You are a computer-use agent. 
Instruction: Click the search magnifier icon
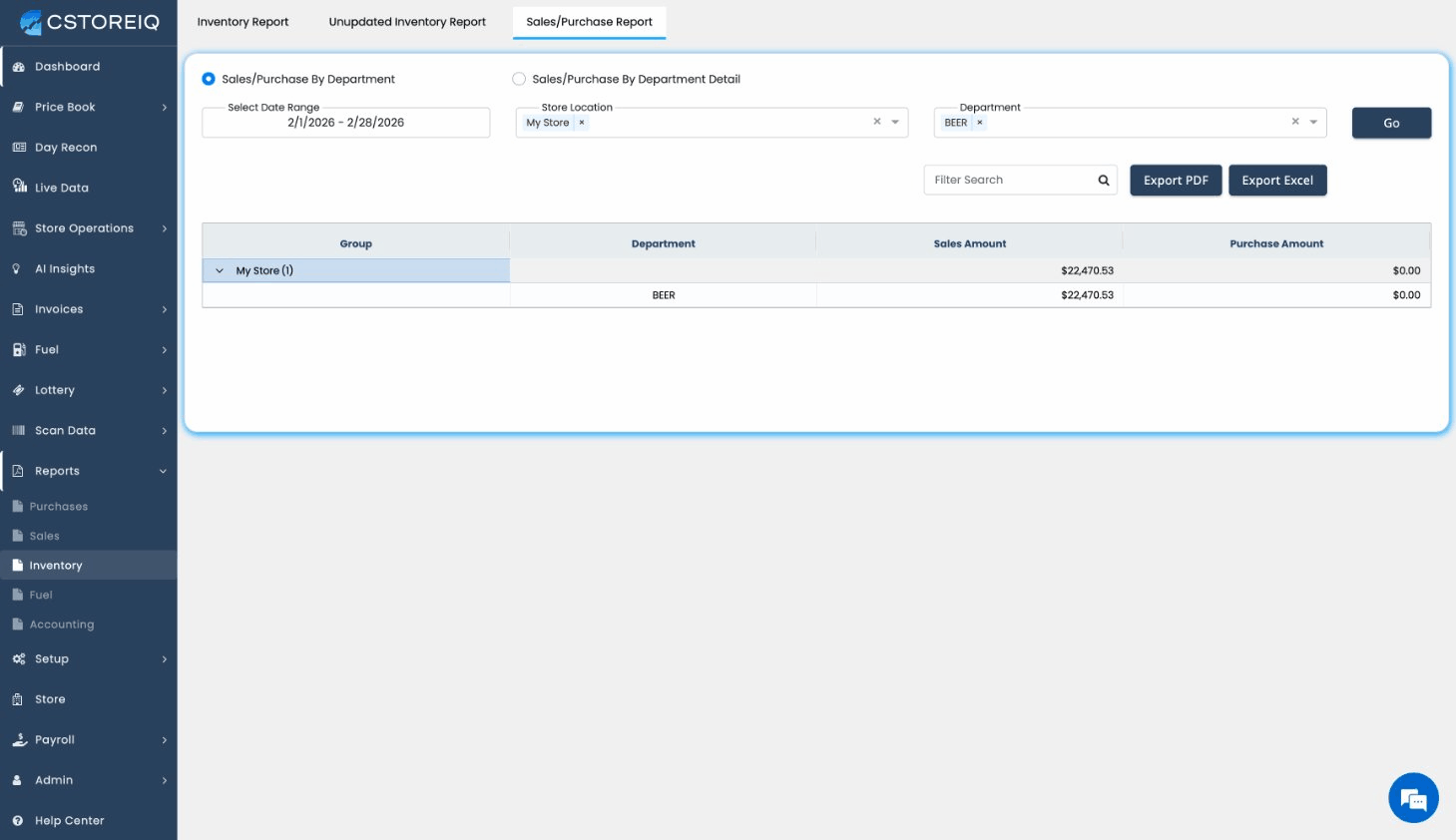[x=1104, y=181]
